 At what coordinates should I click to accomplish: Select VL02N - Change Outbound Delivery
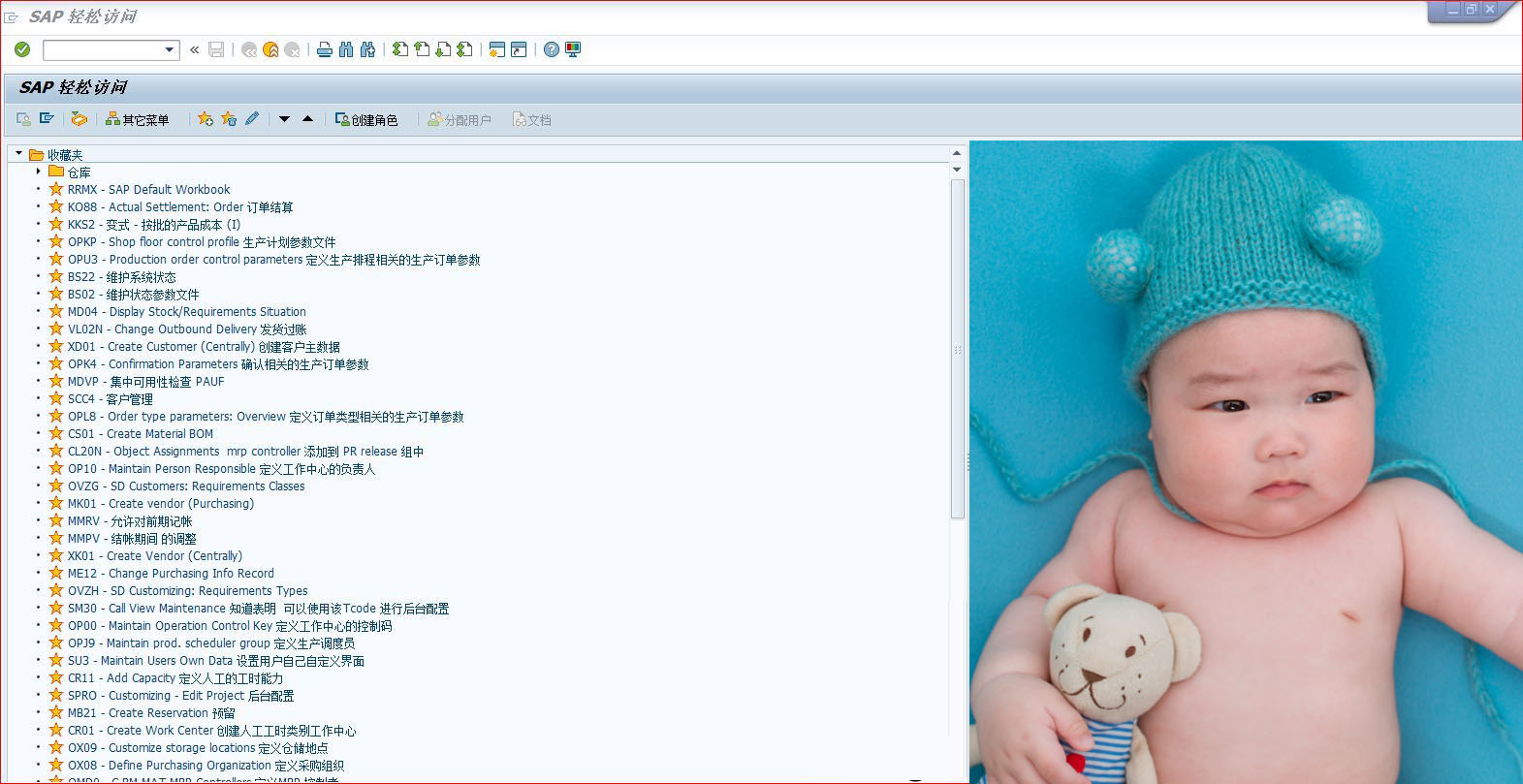(x=187, y=329)
